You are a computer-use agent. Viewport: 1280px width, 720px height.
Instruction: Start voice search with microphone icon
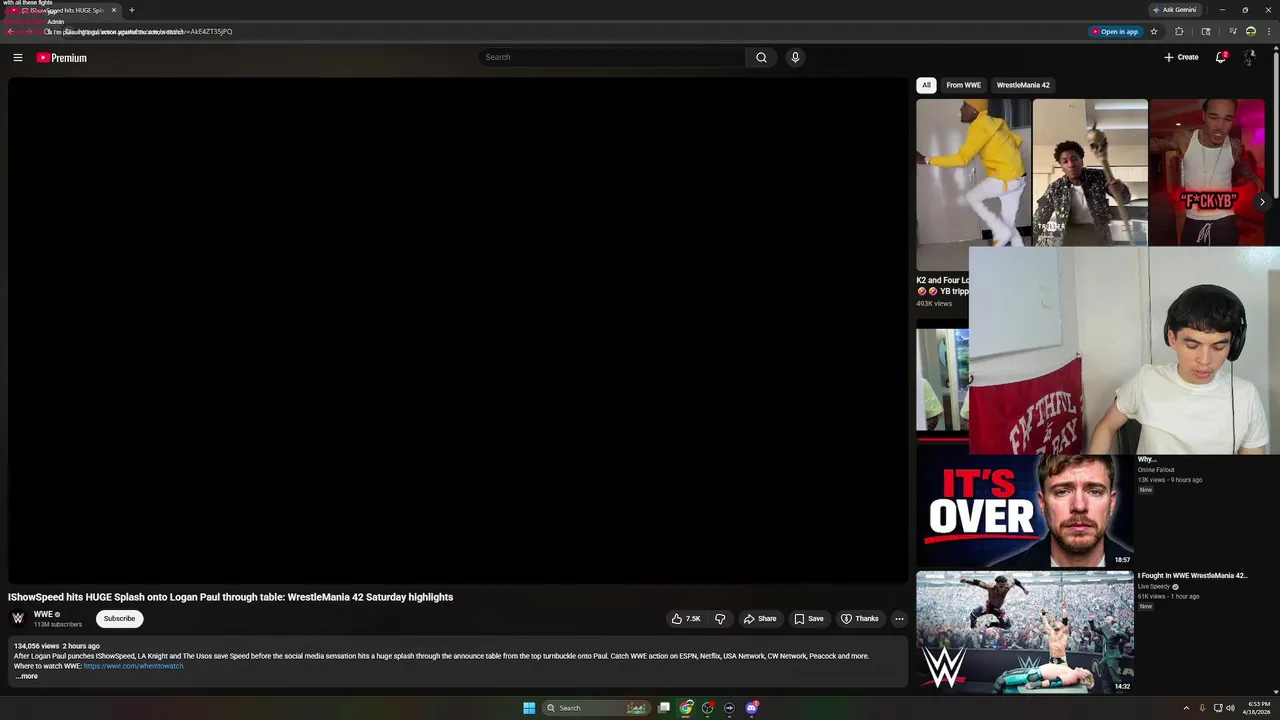pyautogui.click(x=795, y=57)
